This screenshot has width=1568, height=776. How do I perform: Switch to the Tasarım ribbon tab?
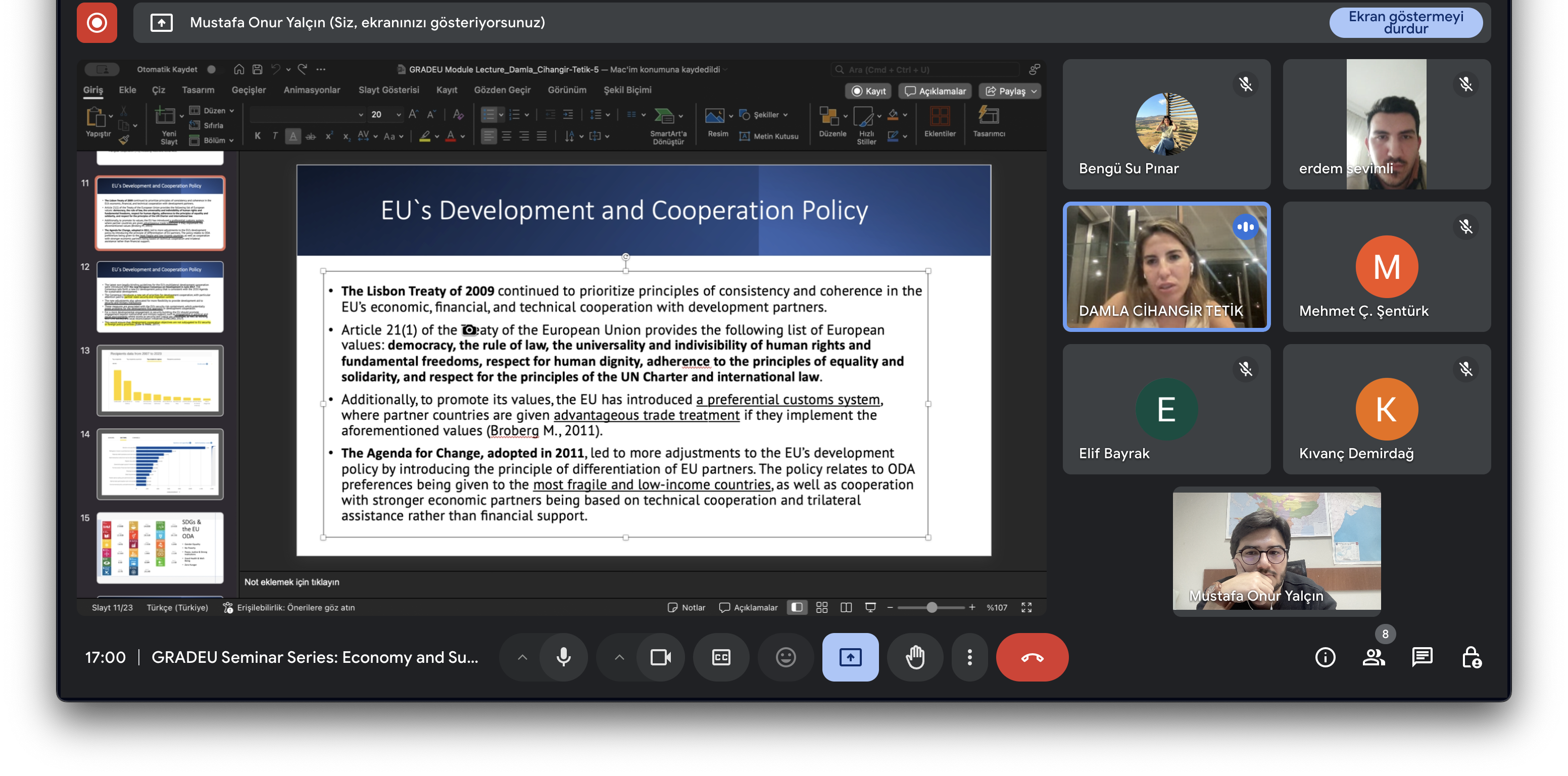pos(198,90)
